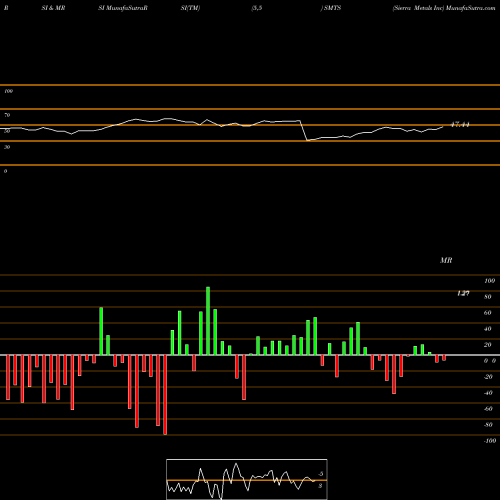Click the 100 label on the RSI panel
The image size is (500, 500).
pyautogui.click(x=8, y=91)
